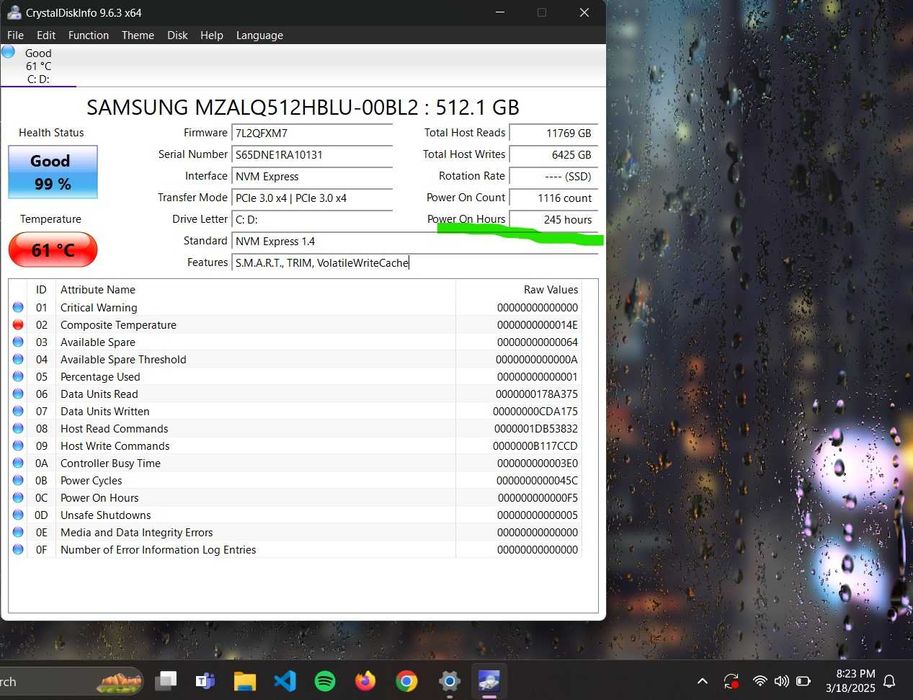Click the status icon of Available Spare row 03
Image resolution: width=913 pixels, height=700 pixels.
18,342
